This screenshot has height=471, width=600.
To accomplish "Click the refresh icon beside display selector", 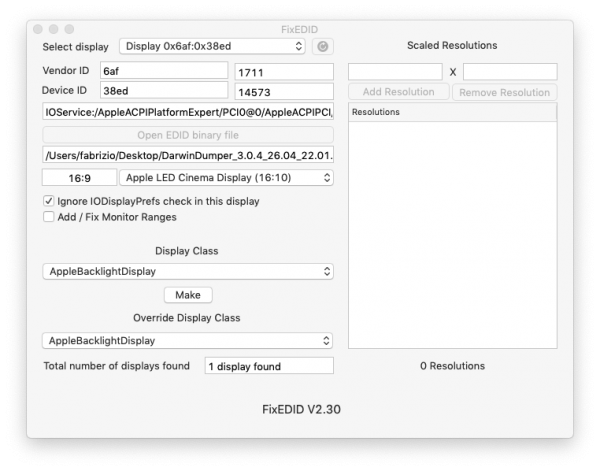I will pyautogui.click(x=323, y=47).
